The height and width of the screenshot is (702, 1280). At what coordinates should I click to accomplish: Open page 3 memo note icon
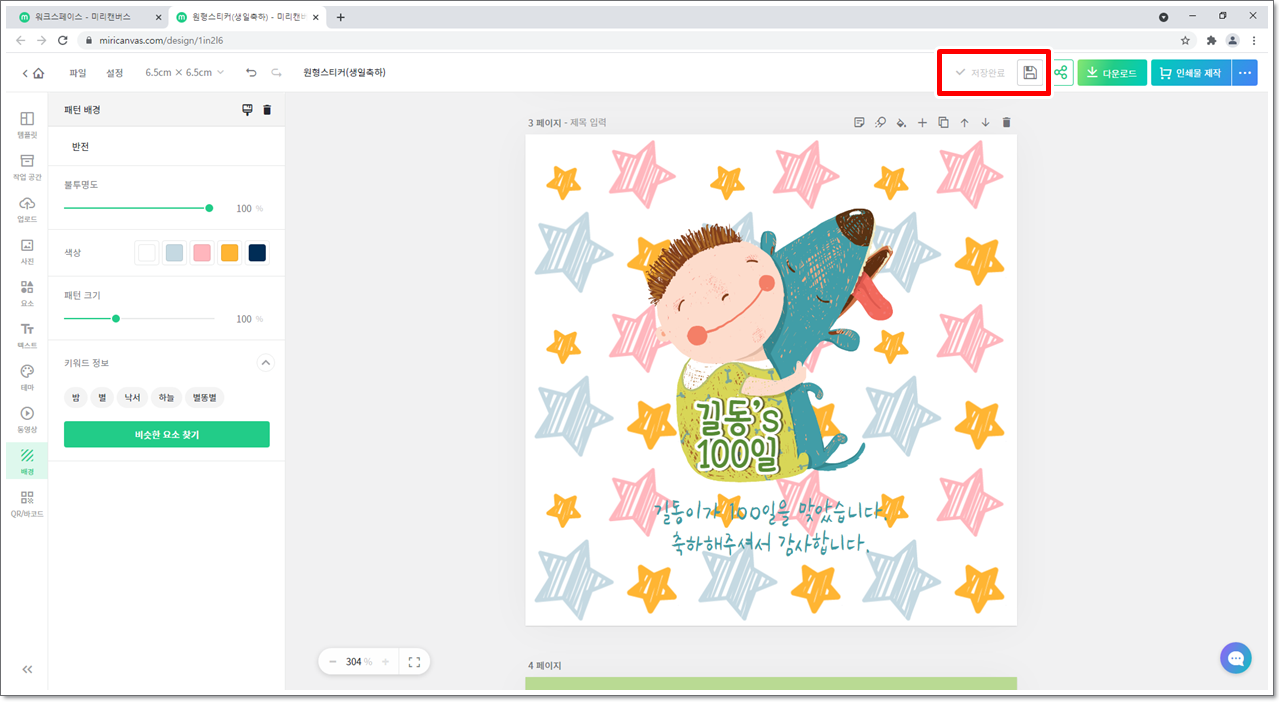[x=859, y=123]
